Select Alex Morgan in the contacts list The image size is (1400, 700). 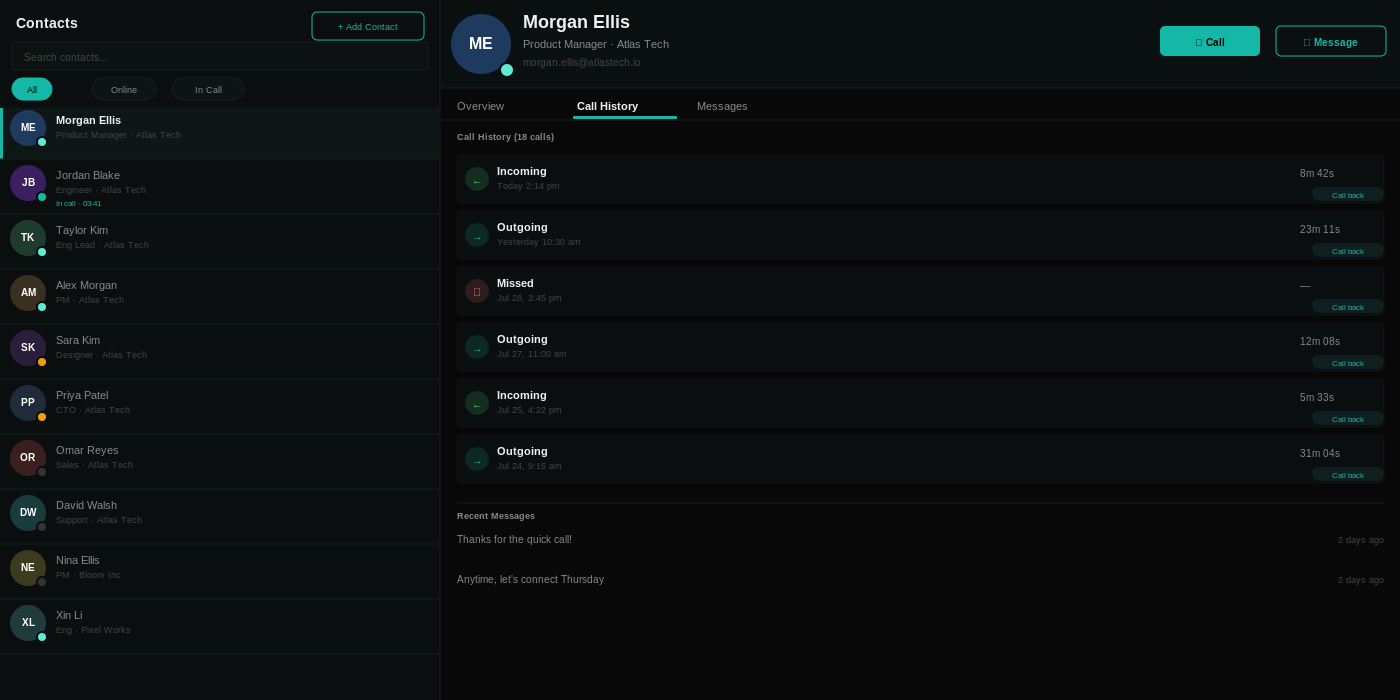(x=220, y=297)
